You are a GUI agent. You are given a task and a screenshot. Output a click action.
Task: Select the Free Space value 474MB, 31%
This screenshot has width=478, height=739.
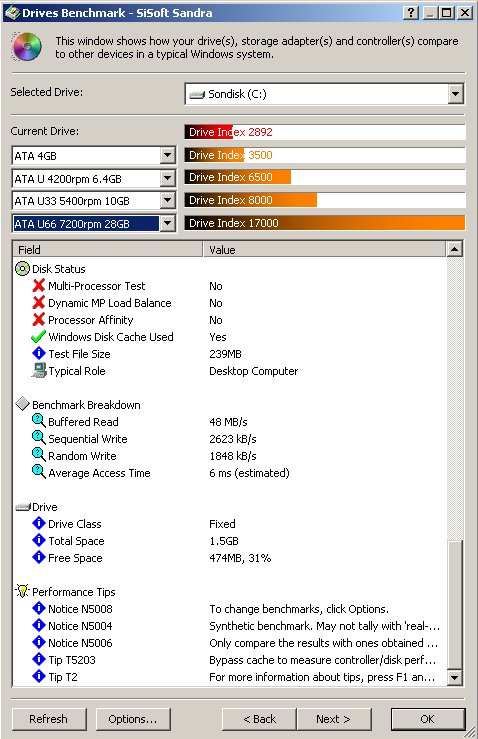pyautogui.click(x=240, y=558)
